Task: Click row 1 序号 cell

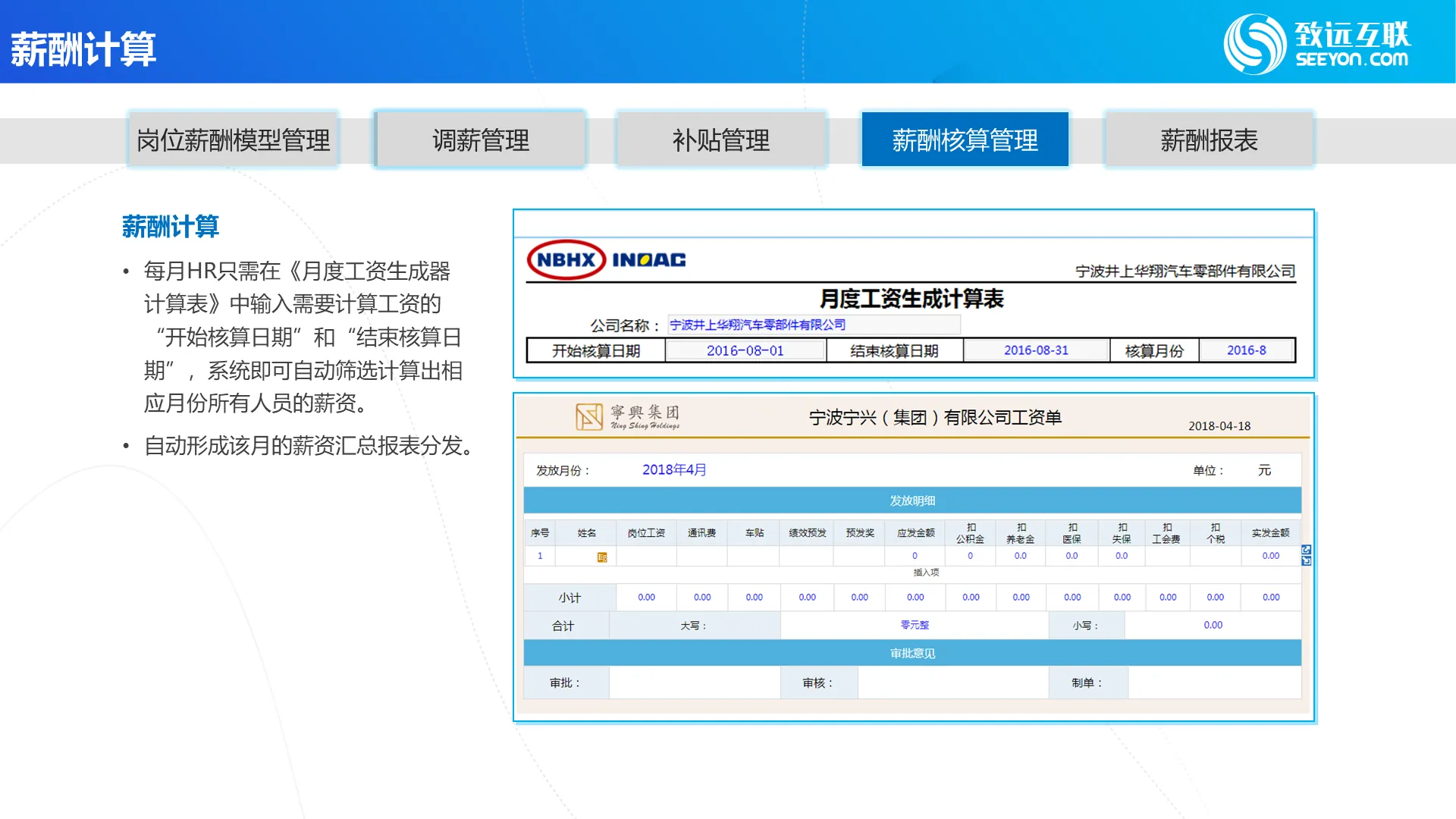Action: [540, 556]
